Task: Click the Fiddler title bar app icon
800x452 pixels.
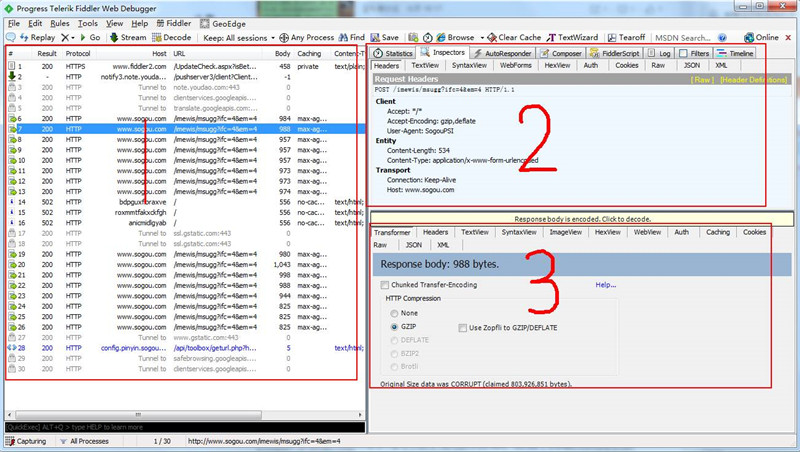Action: (x=8, y=8)
